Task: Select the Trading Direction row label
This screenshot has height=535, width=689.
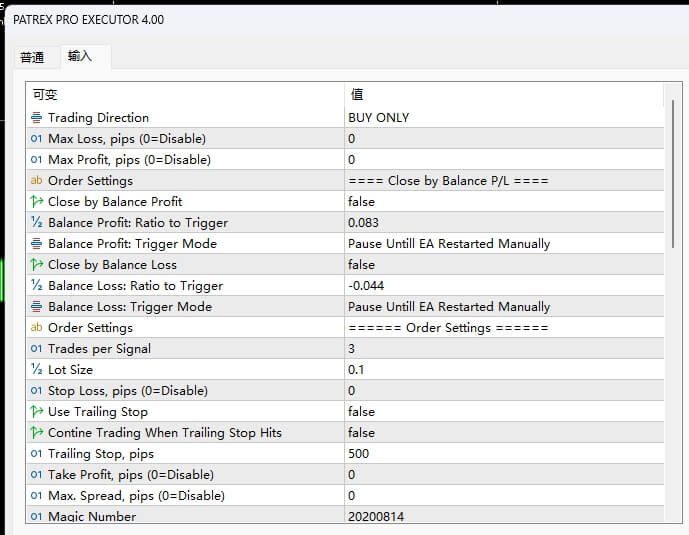Action: 98,118
